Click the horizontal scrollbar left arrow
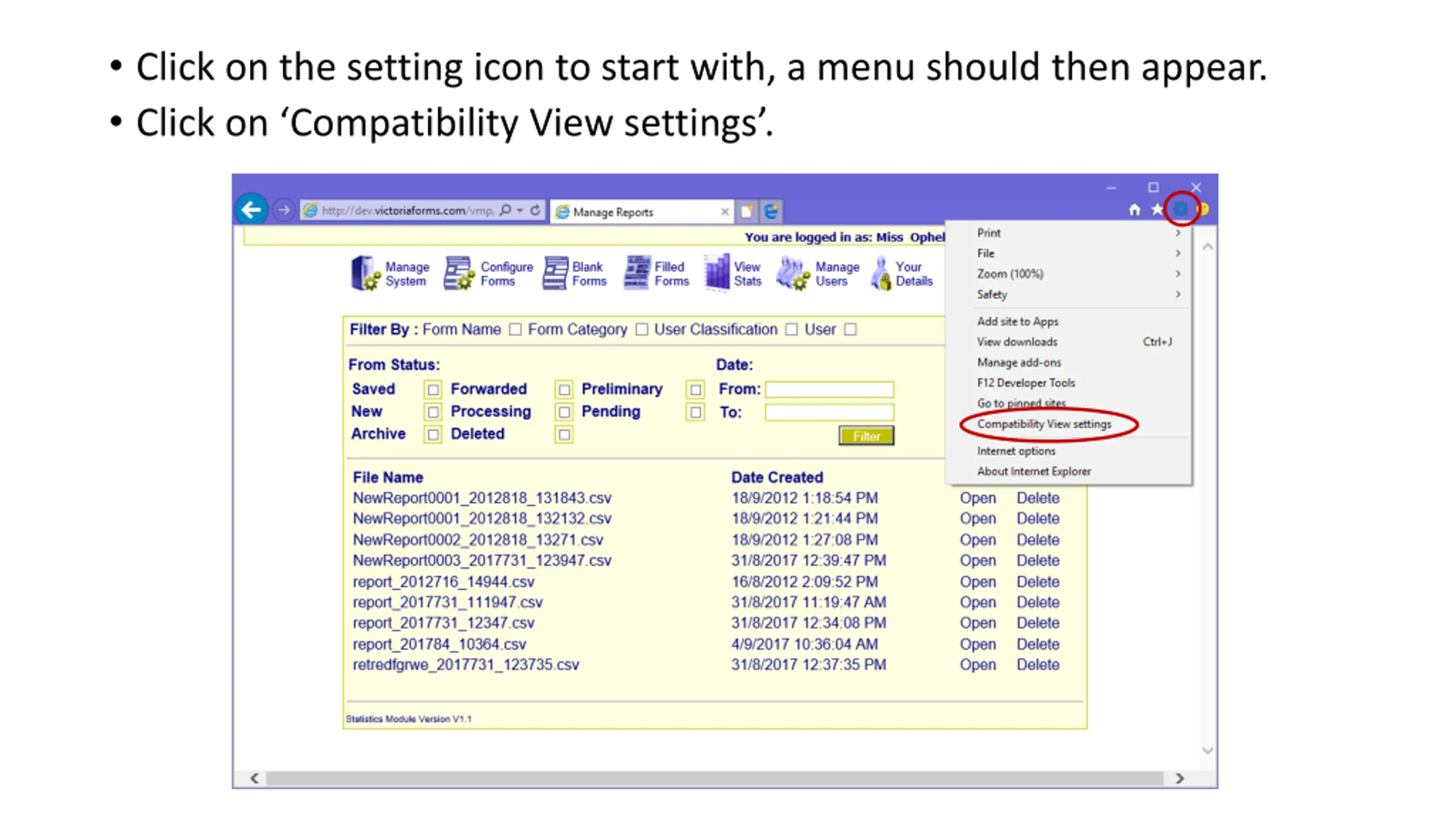 point(254,778)
